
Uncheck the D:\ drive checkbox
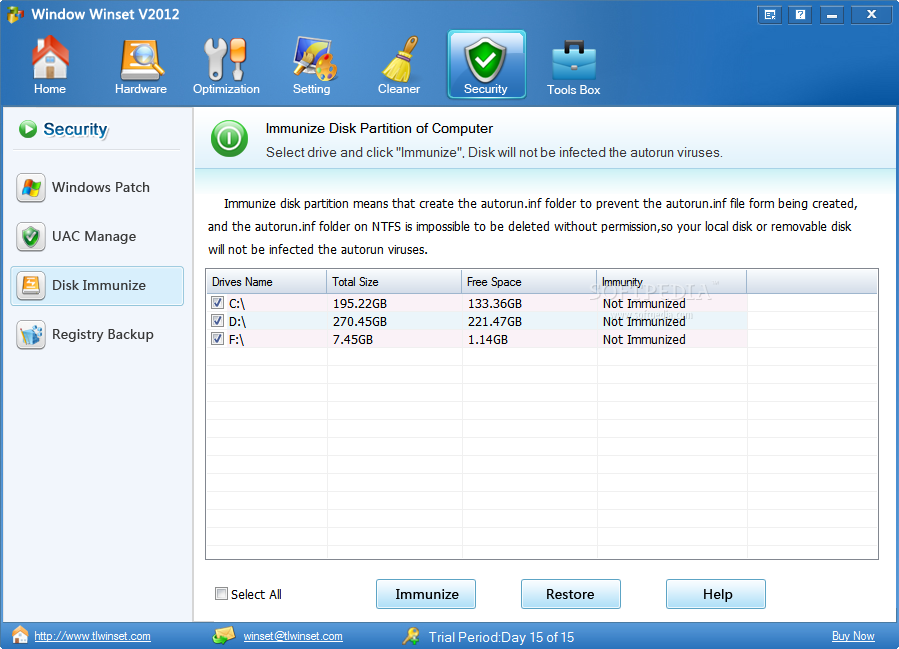point(217,320)
